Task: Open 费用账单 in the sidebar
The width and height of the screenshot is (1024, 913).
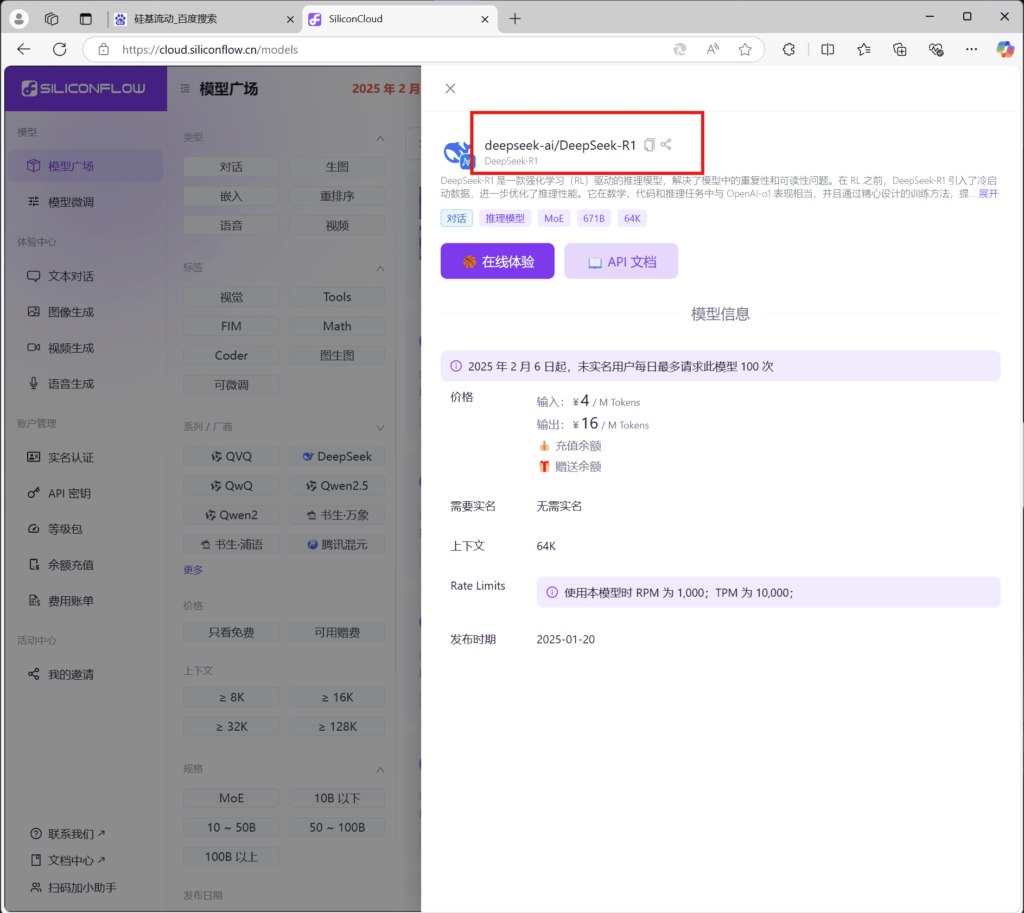Action: pos(86,601)
